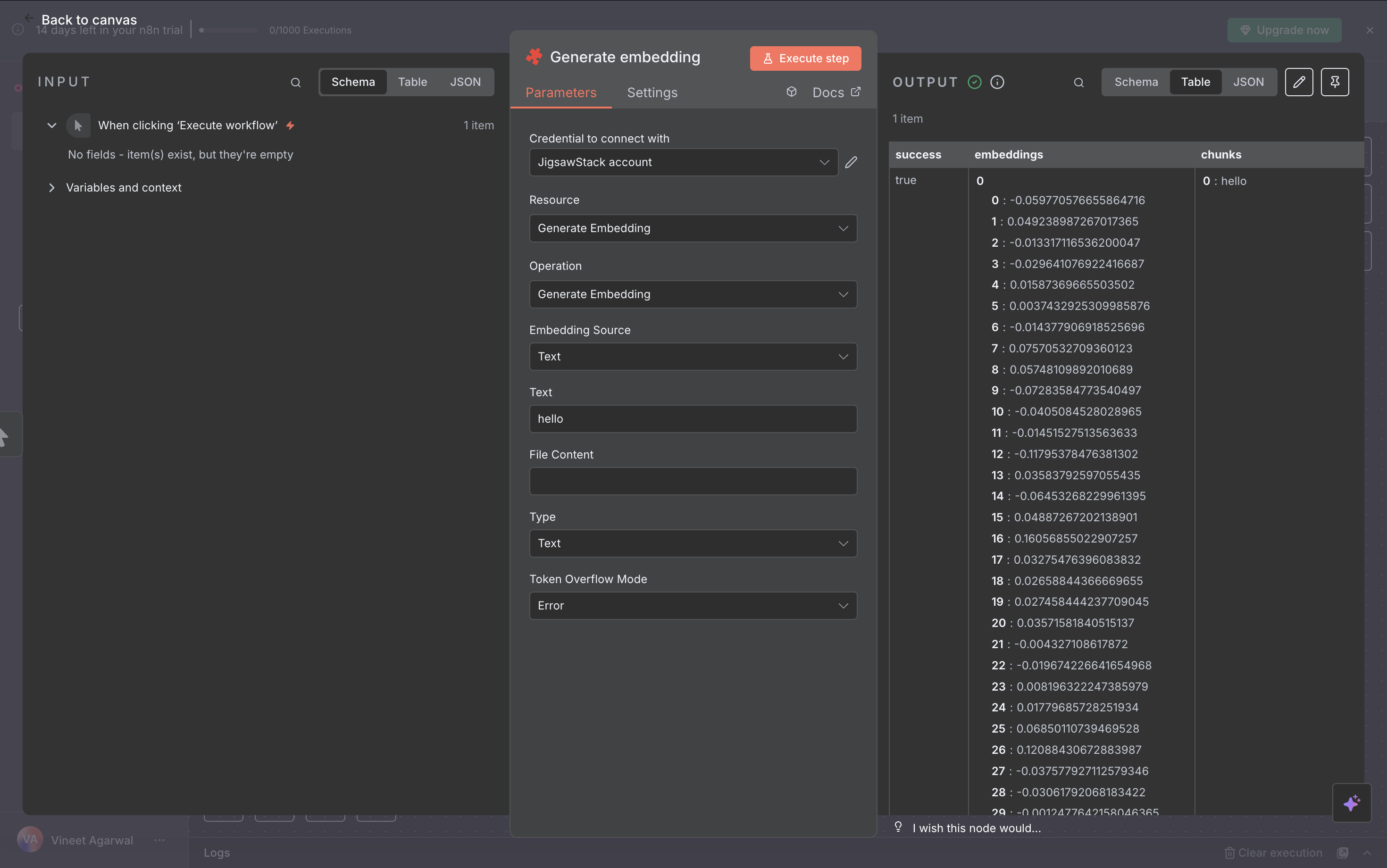The image size is (1387, 868).
Task: Click the output panel search icon
Action: pyautogui.click(x=1078, y=82)
